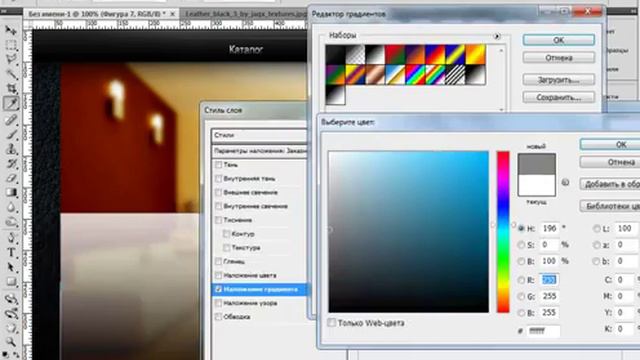This screenshot has height=360, width=640.
Task: Click the presets list scroll-up arrow
Action: (501, 50)
